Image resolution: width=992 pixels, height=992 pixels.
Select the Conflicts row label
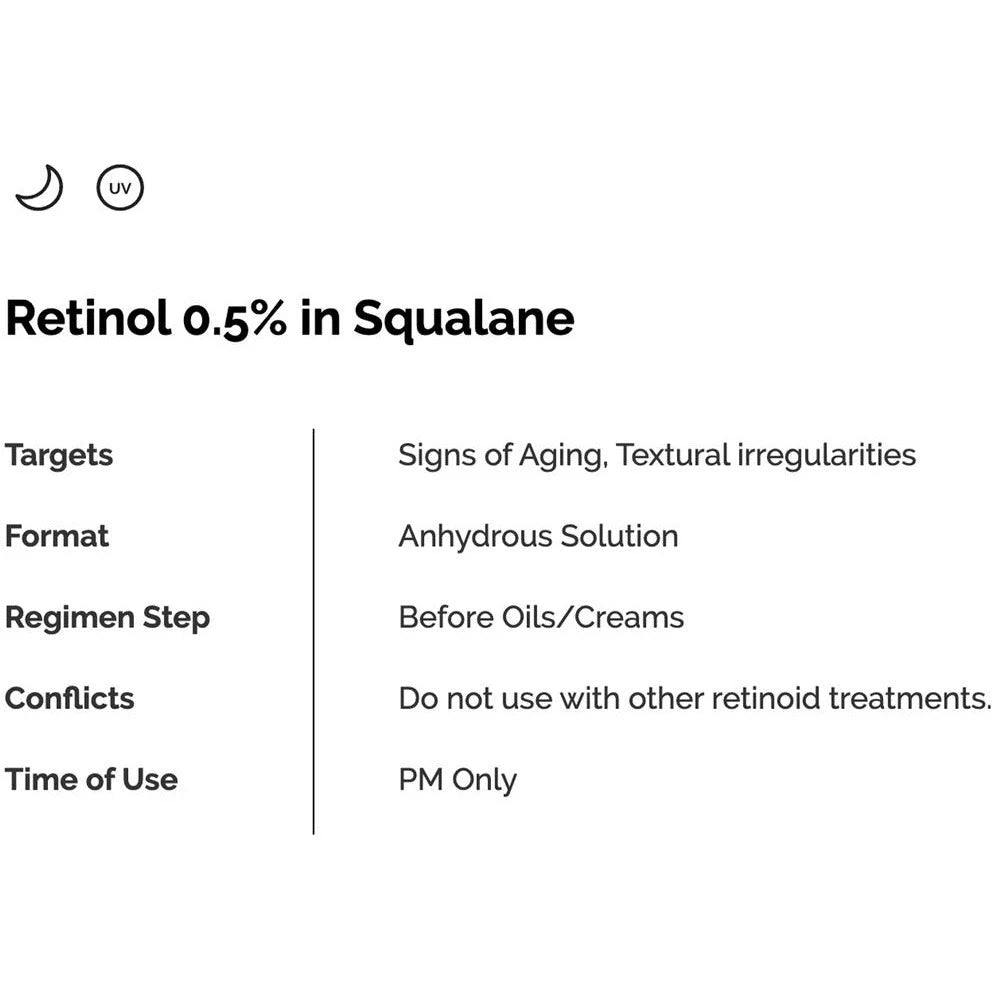(69, 698)
